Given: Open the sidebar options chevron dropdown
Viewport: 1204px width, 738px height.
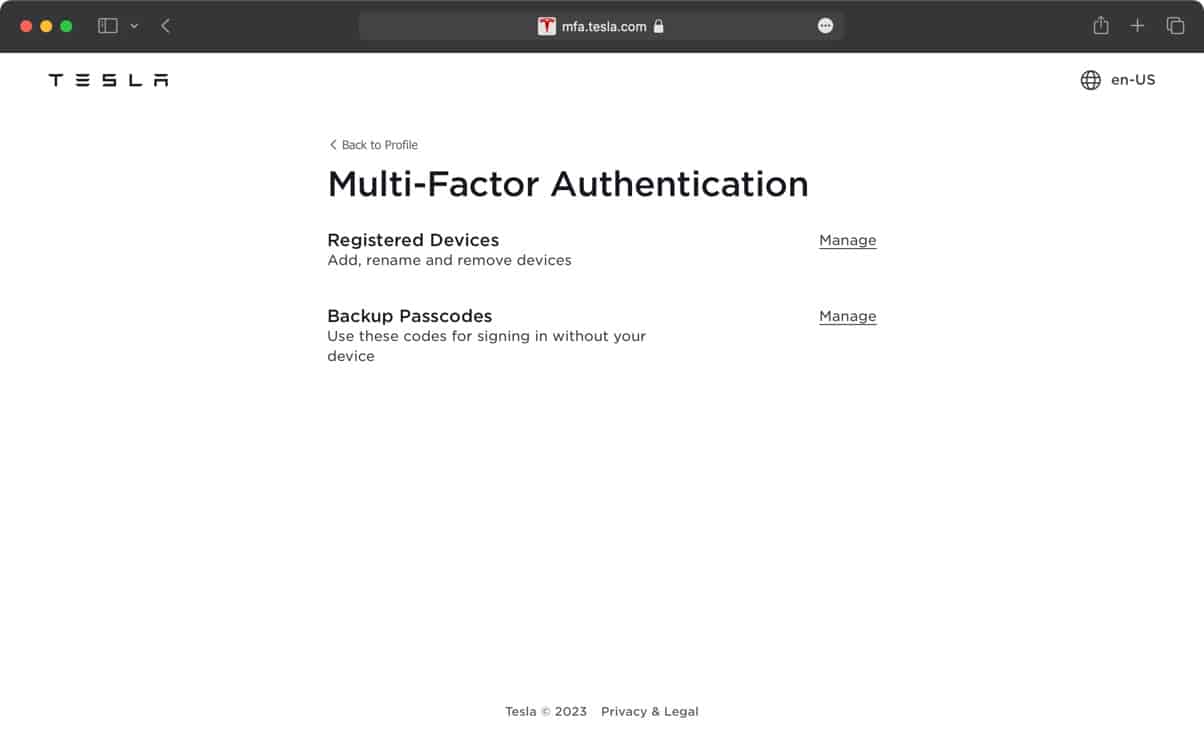Looking at the screenshot, I should 134,26.
